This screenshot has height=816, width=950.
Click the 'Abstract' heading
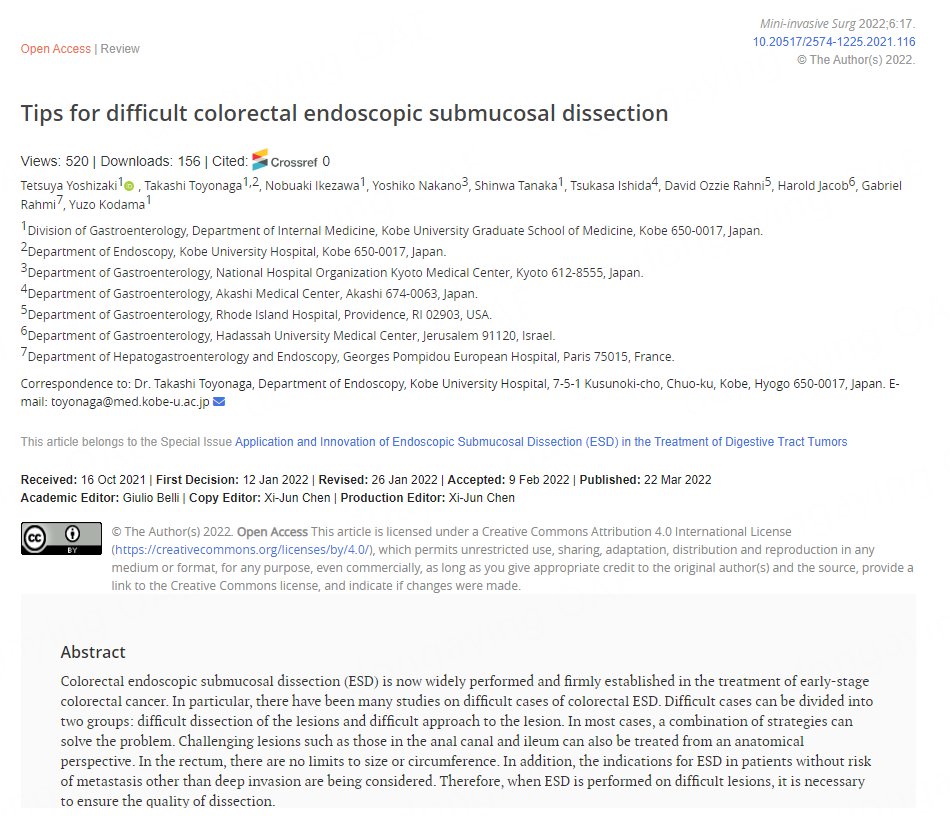(x=93, y=652)
